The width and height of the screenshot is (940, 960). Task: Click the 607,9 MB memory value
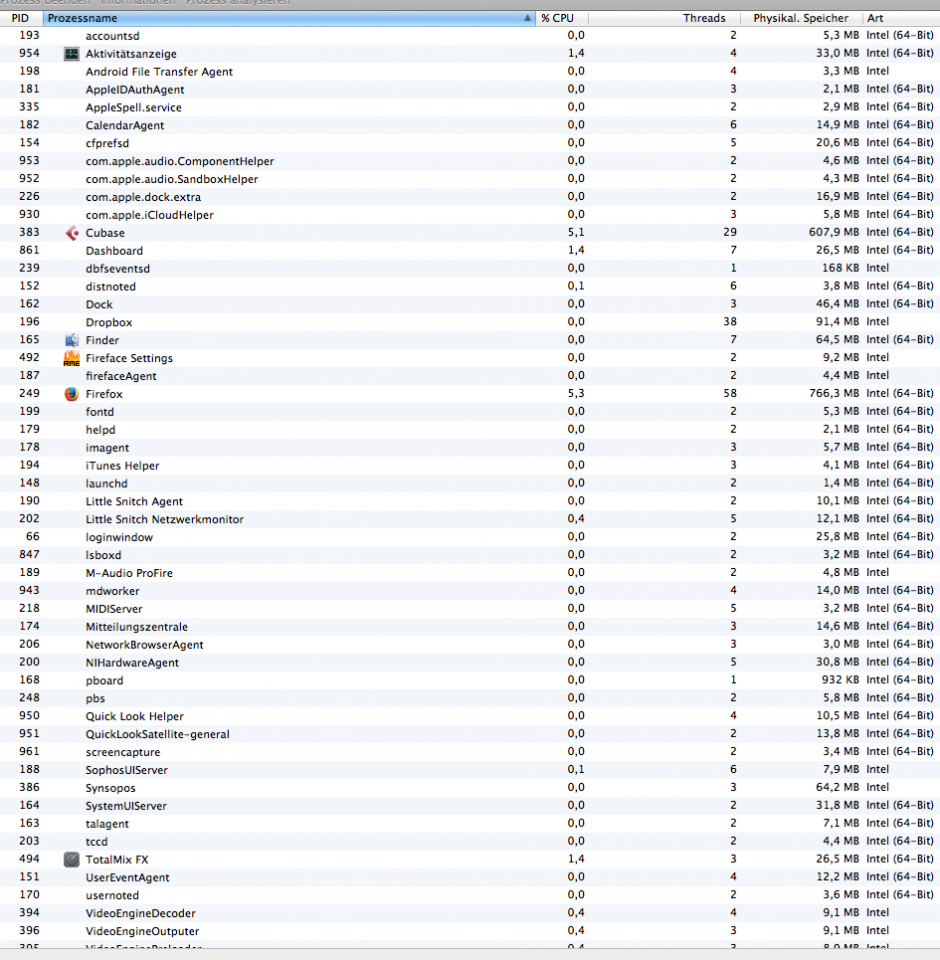pos(834,233)
